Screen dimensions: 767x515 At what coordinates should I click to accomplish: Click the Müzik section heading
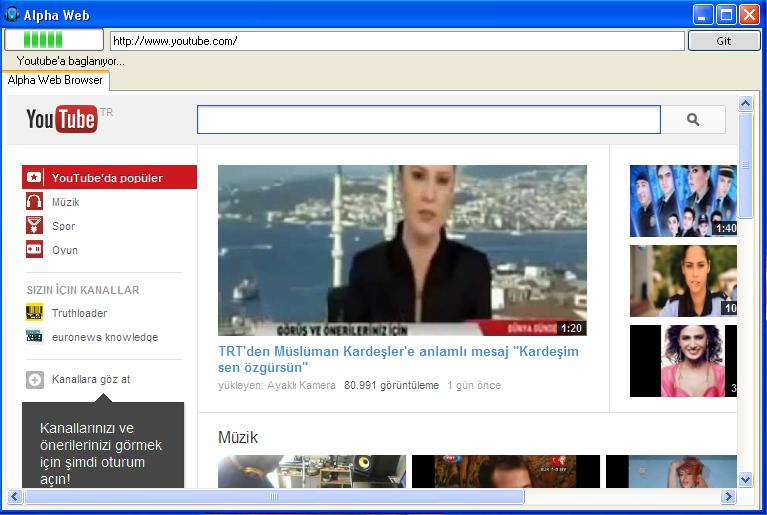[238, 437]
